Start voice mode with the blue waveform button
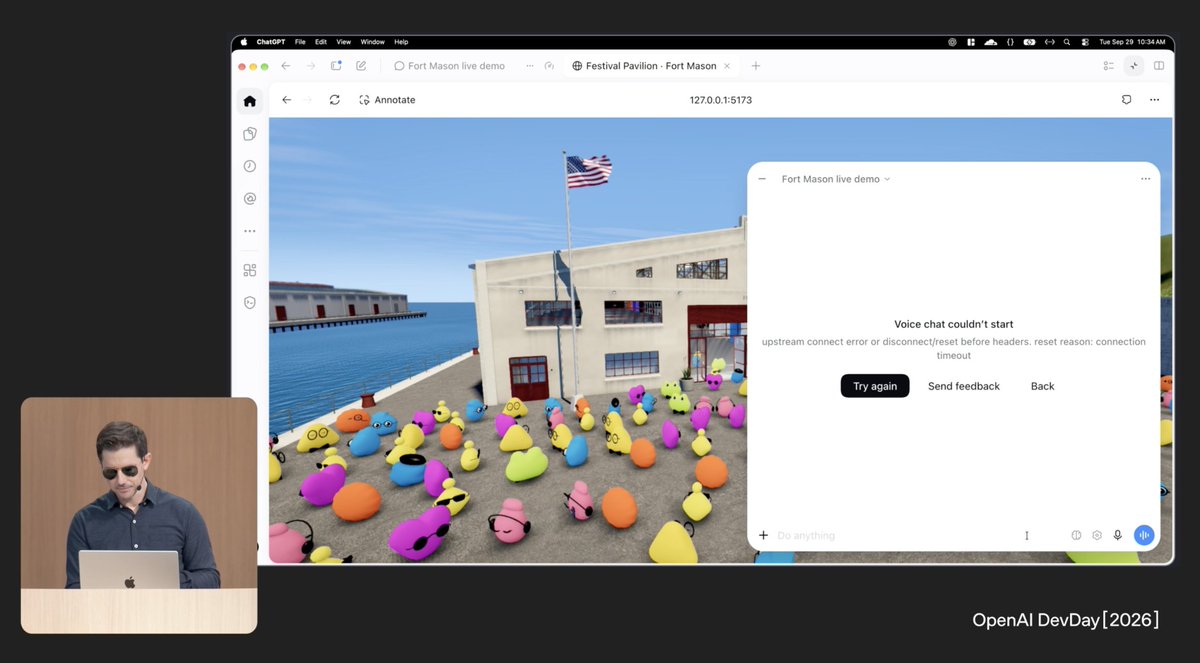This screenshot has height=663, width=1200. [1144, 535]
